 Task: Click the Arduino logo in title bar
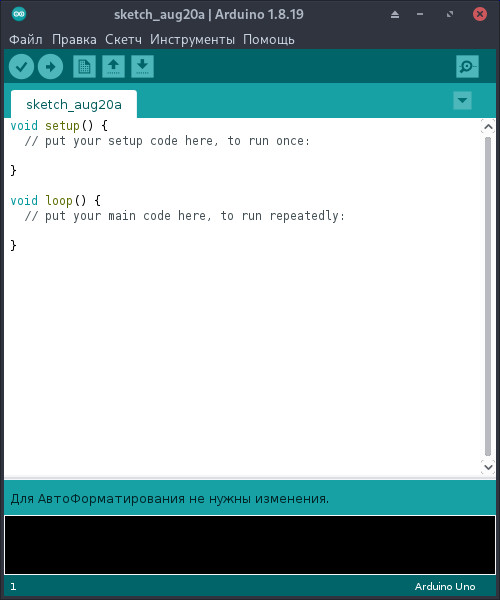pyautogui.click(x=19, y=15)
